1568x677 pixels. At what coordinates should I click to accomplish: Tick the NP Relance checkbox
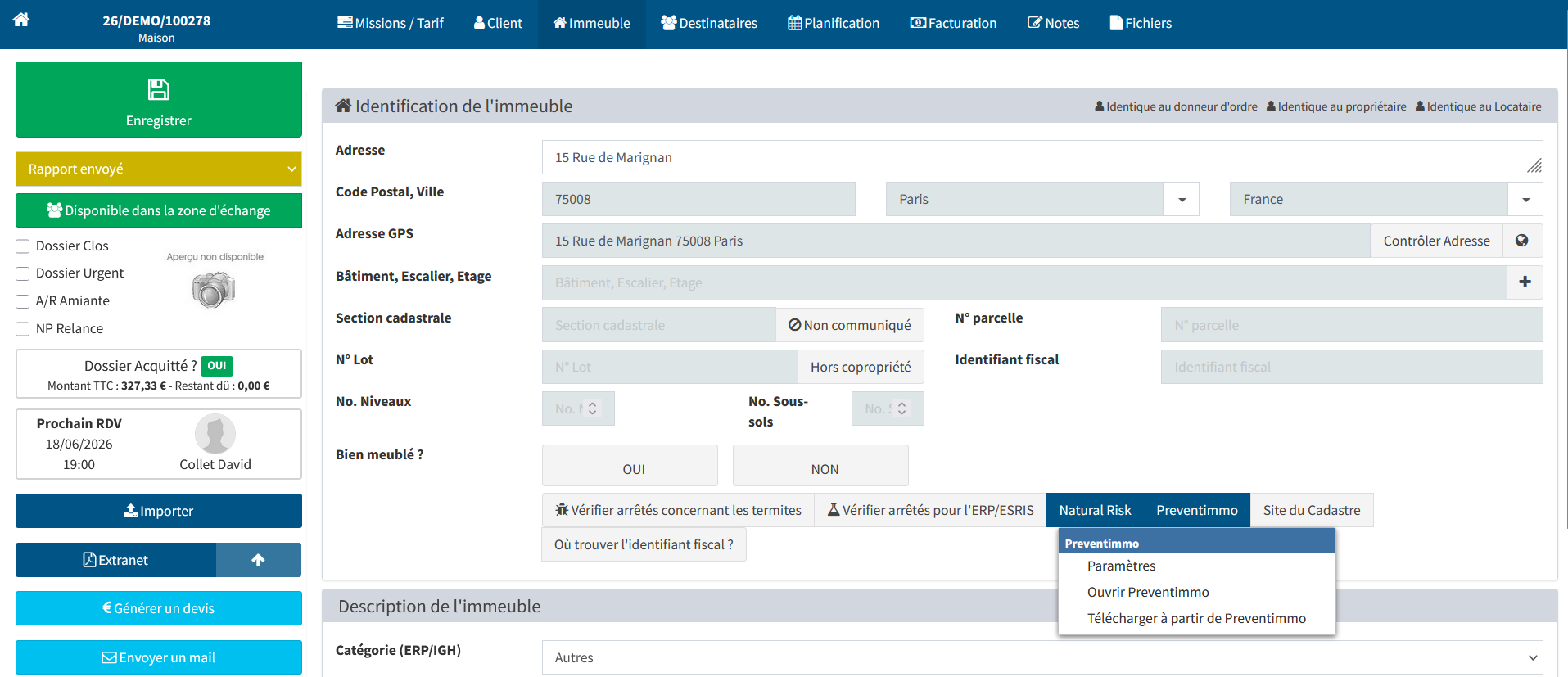click(x=23, y=329)
